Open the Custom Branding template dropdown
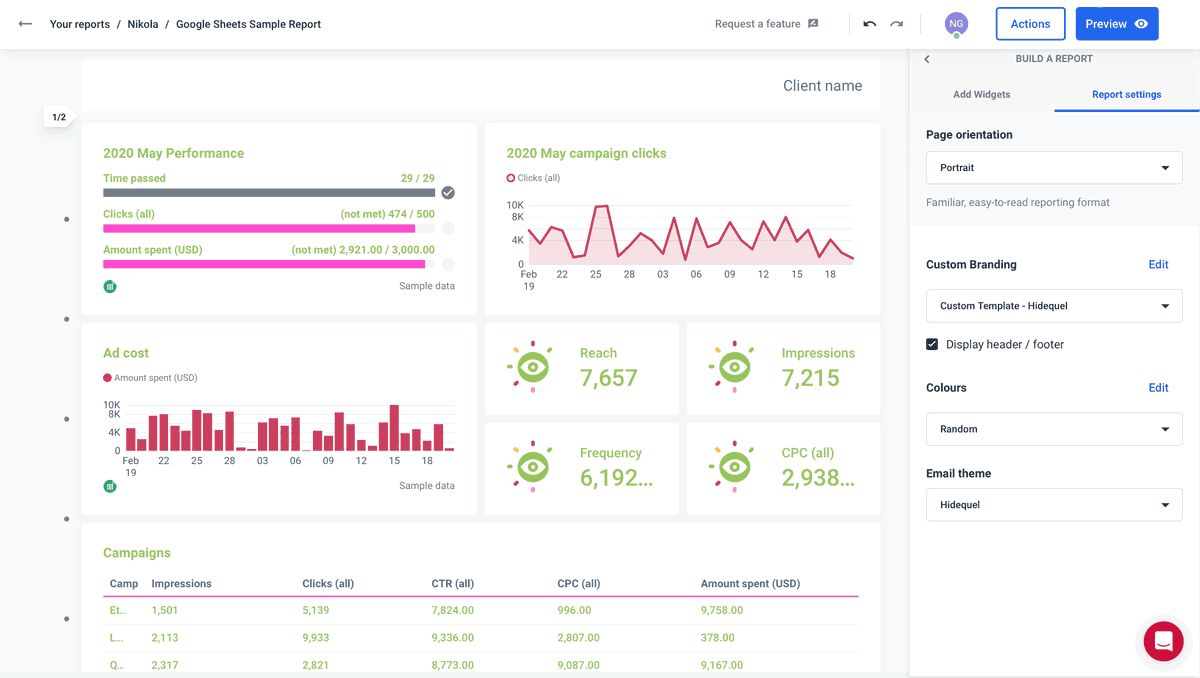This screenshot has width=1200, height=678. pyautogui.click(x=1053, y=305)
